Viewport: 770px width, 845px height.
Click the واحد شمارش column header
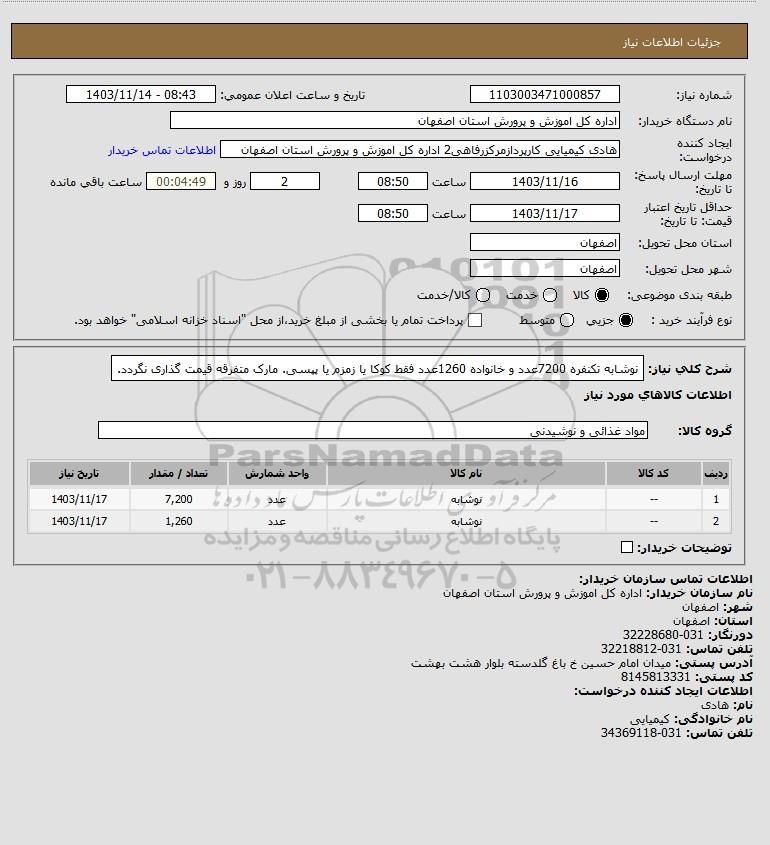click(x=277, y=473)
